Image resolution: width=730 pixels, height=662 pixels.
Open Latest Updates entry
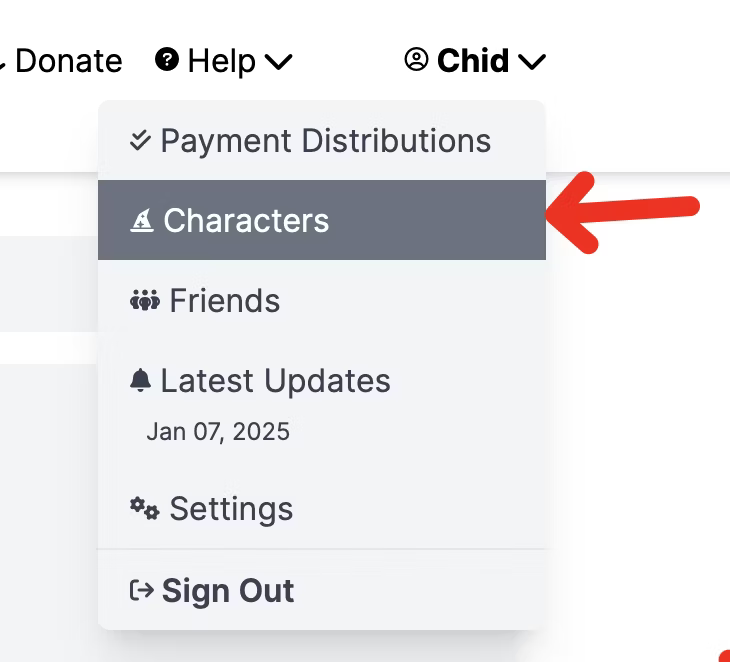coord(275,381)
